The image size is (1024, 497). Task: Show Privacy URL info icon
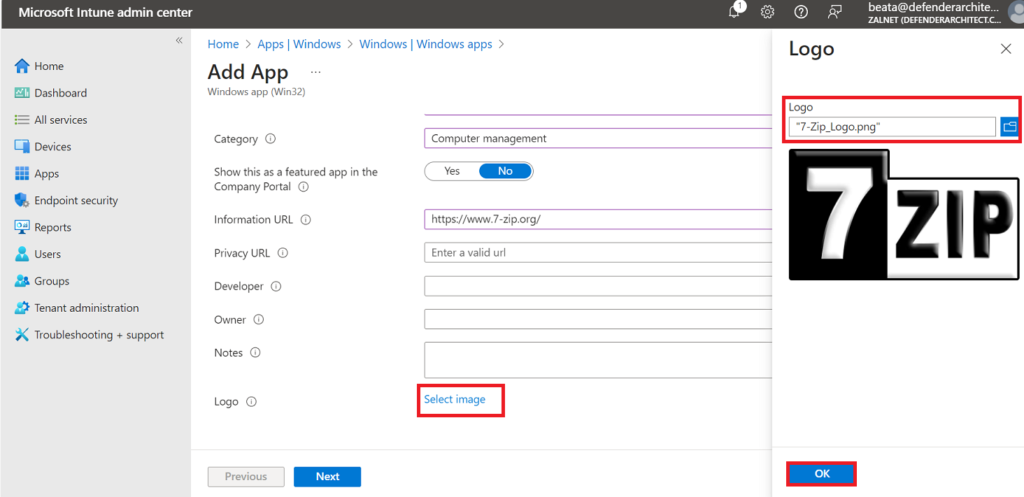point(283,253)
